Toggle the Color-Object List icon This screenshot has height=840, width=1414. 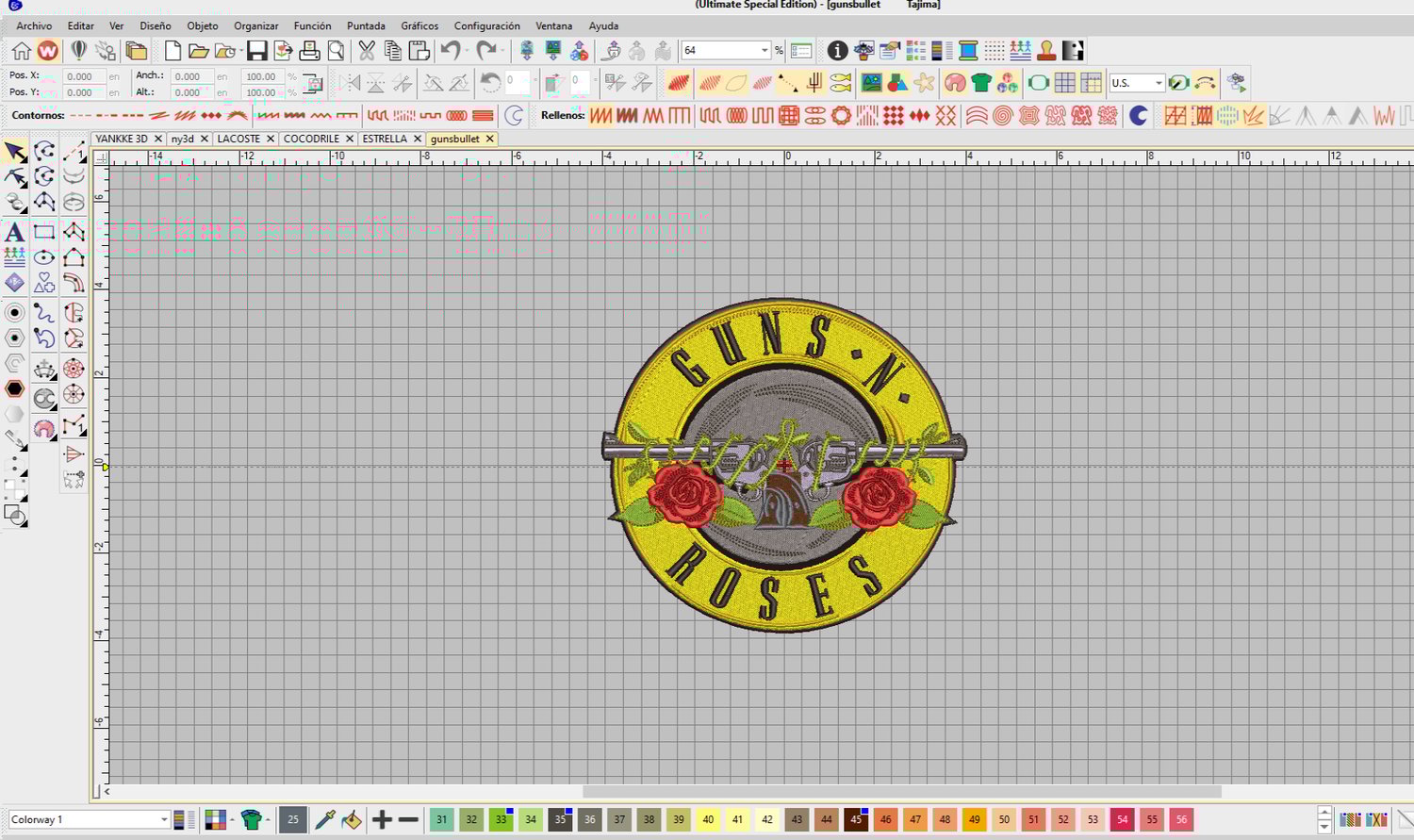pyautogui.click(x=915, y=51)
